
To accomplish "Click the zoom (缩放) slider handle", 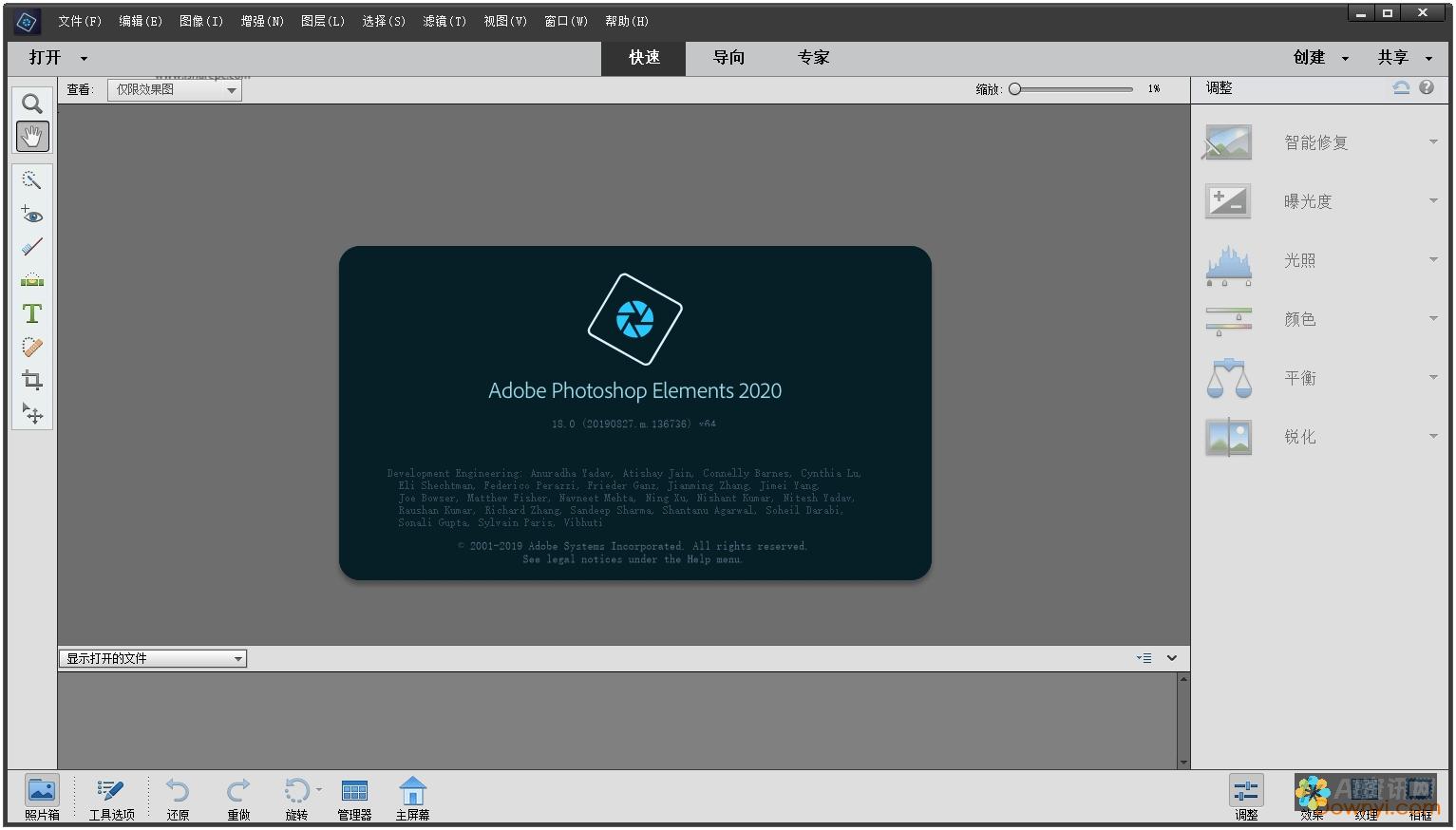I will (x=1014, y=88).
